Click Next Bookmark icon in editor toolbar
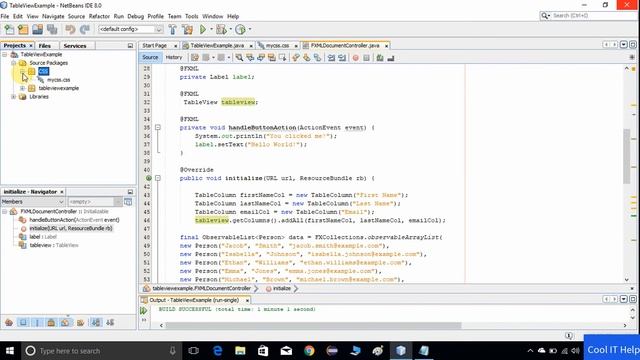 pos(307,58)
